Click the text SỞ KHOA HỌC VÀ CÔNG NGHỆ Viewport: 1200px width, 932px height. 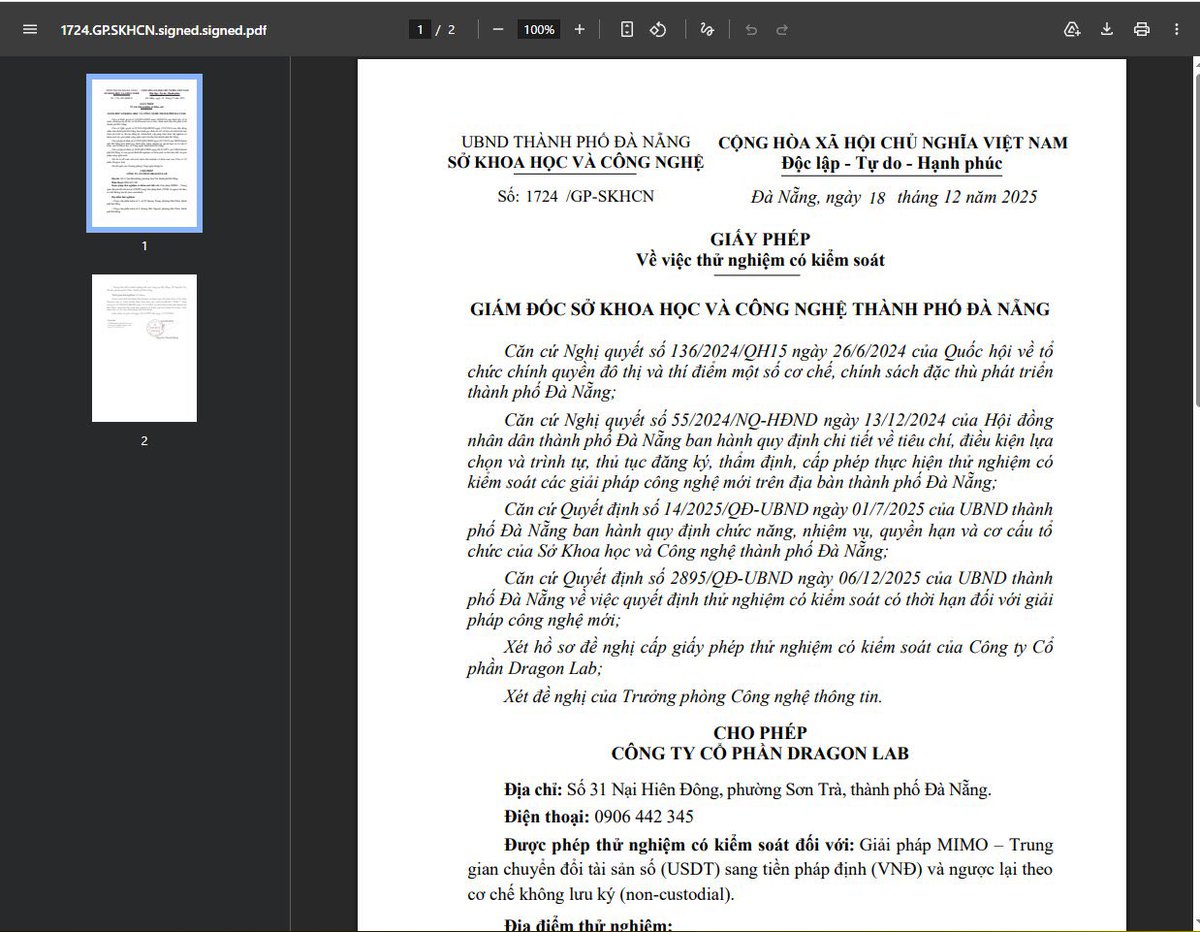coord(575,163)
